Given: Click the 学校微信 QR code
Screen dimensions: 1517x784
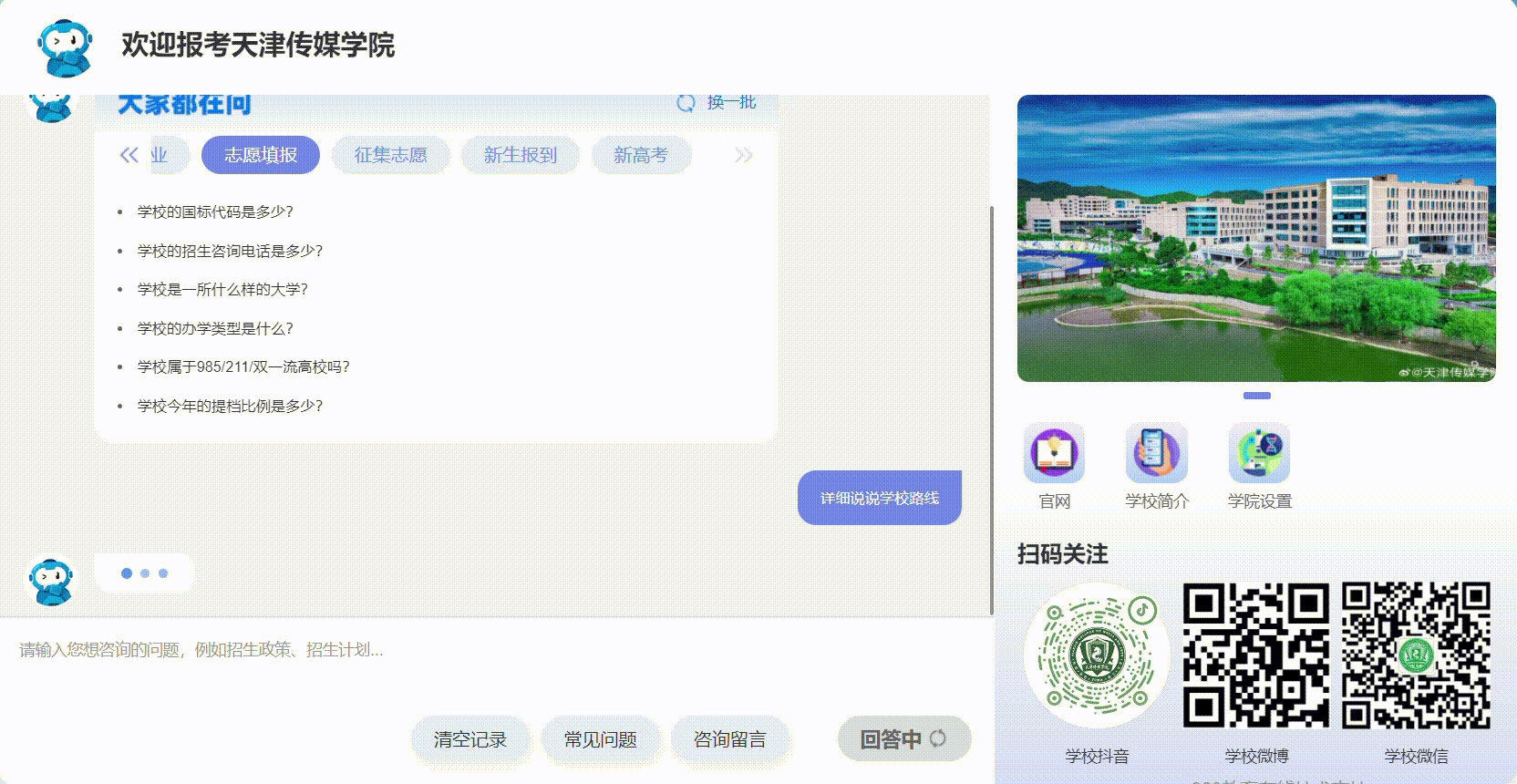Looking at the screenshot, I should pyautogui.click(x=1416, y=655).
